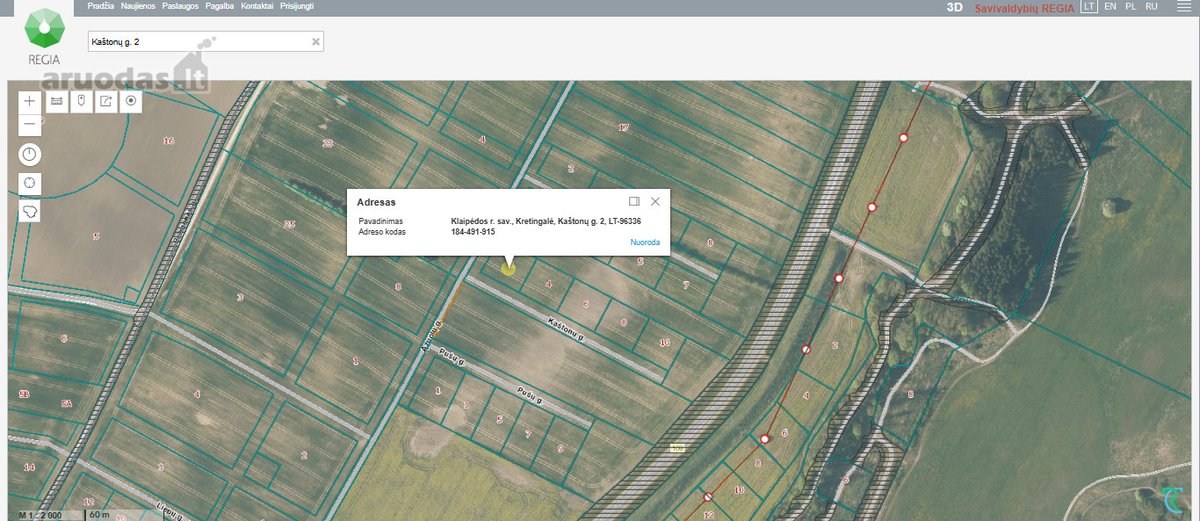The width and height of the screenshot is (1200, 521).
Task: Zoom out with the minus button
Action: [x=30, y=124]
